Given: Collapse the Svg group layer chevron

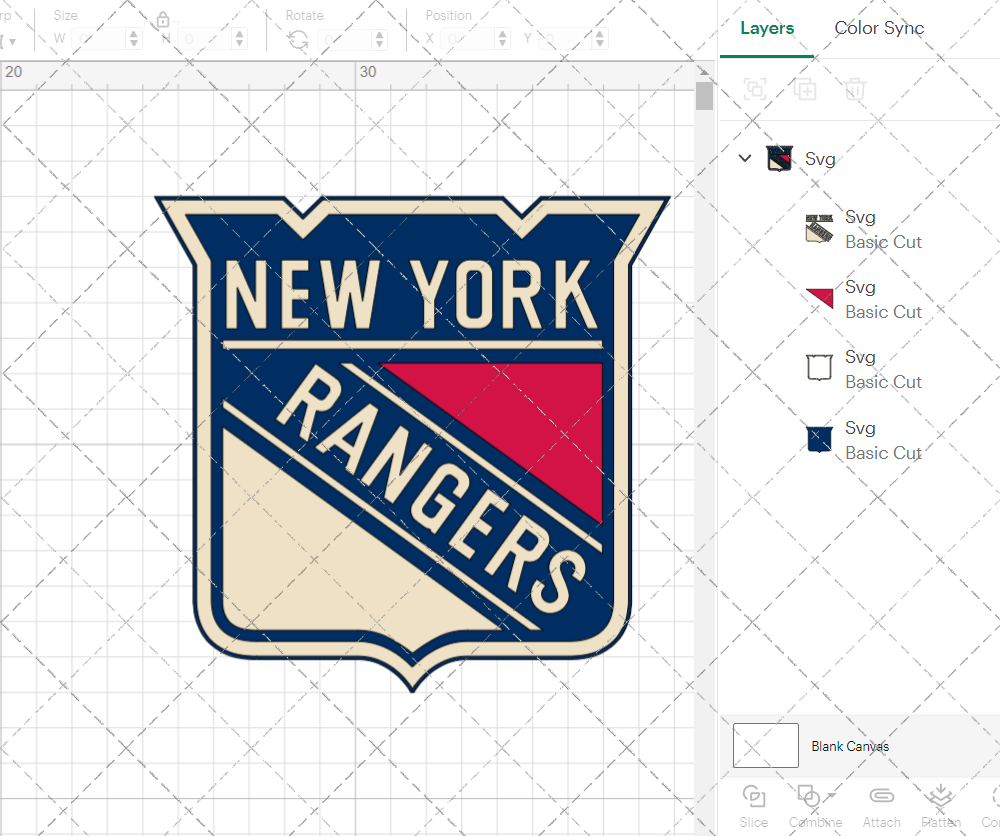Looking at the screenshot, I should click(745, 158).
